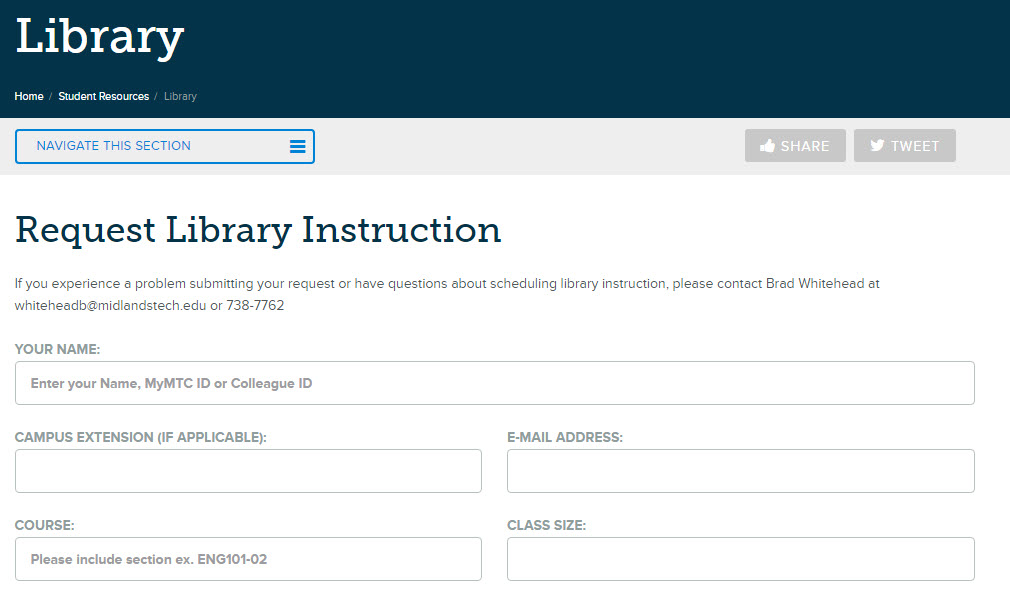The width and height of the screenshot is (1010, 600).
Task: Open the Home breadcrumb link
Action: click(x=28, y=96)
